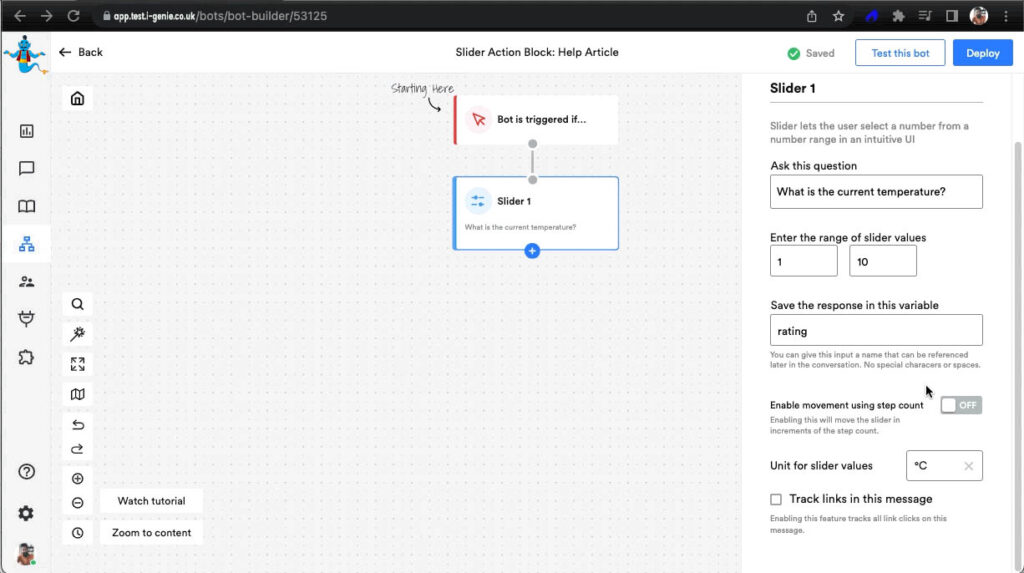Clear the °C unit with X icon
The width and height of the screenshot is (1024, 573).
[968, 466]
